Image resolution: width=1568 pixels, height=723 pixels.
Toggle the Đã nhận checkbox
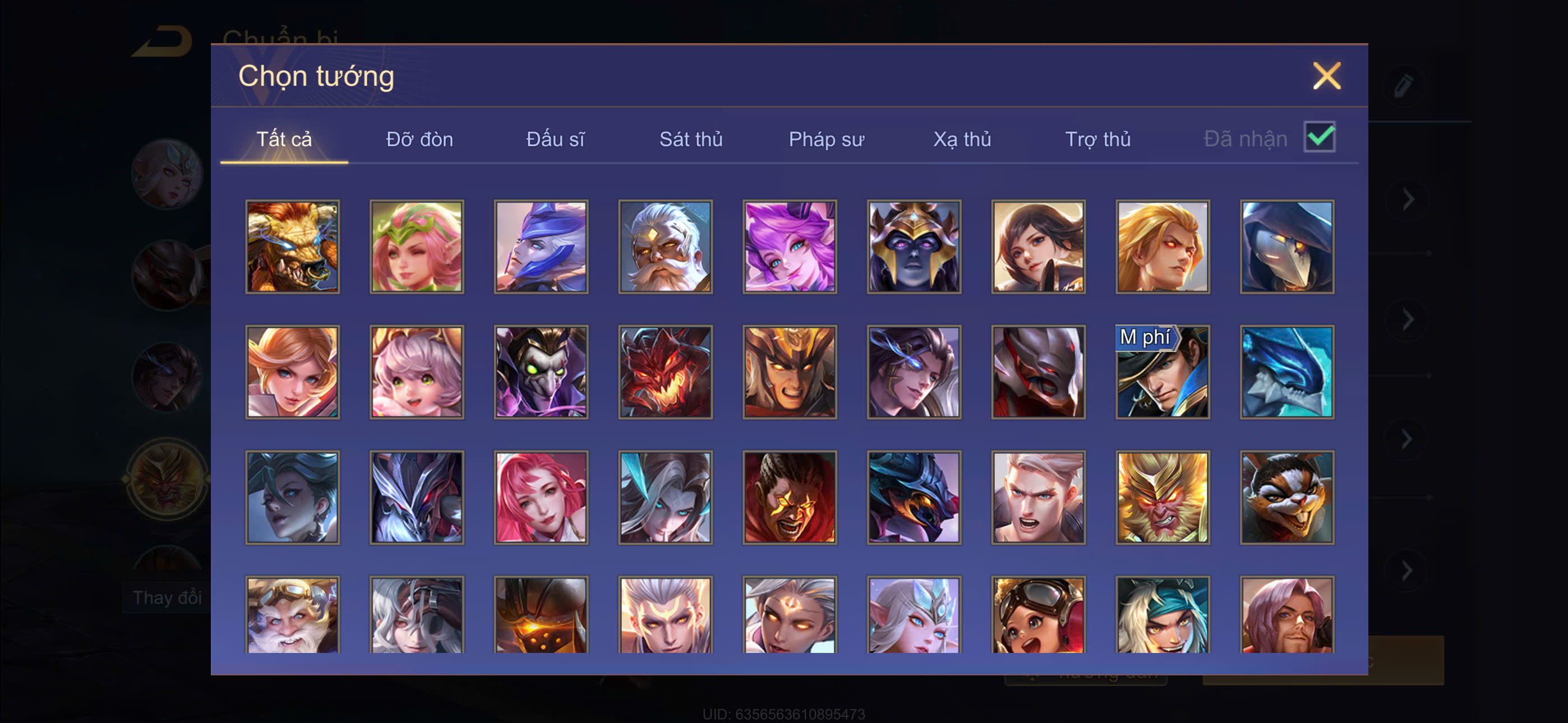point(1319,137)
